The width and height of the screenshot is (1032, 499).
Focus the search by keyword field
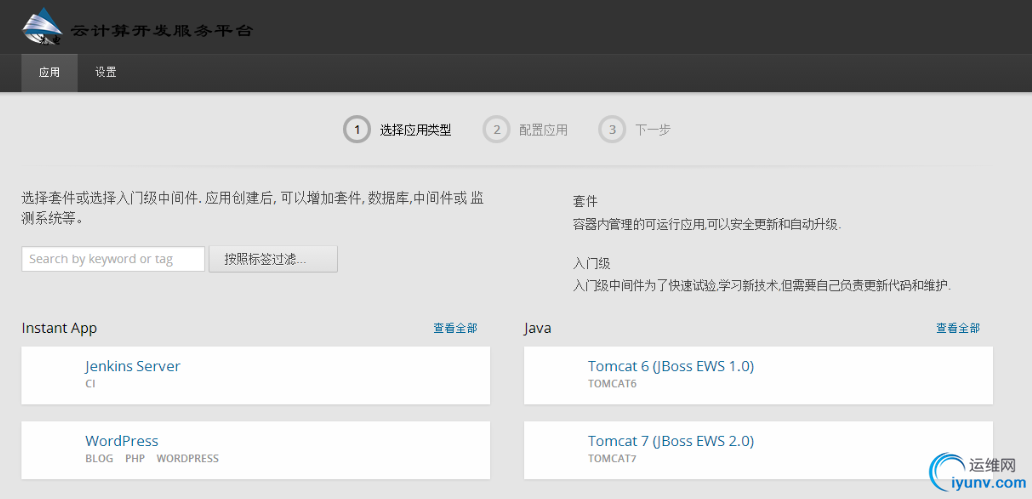[x=113, y=259]
